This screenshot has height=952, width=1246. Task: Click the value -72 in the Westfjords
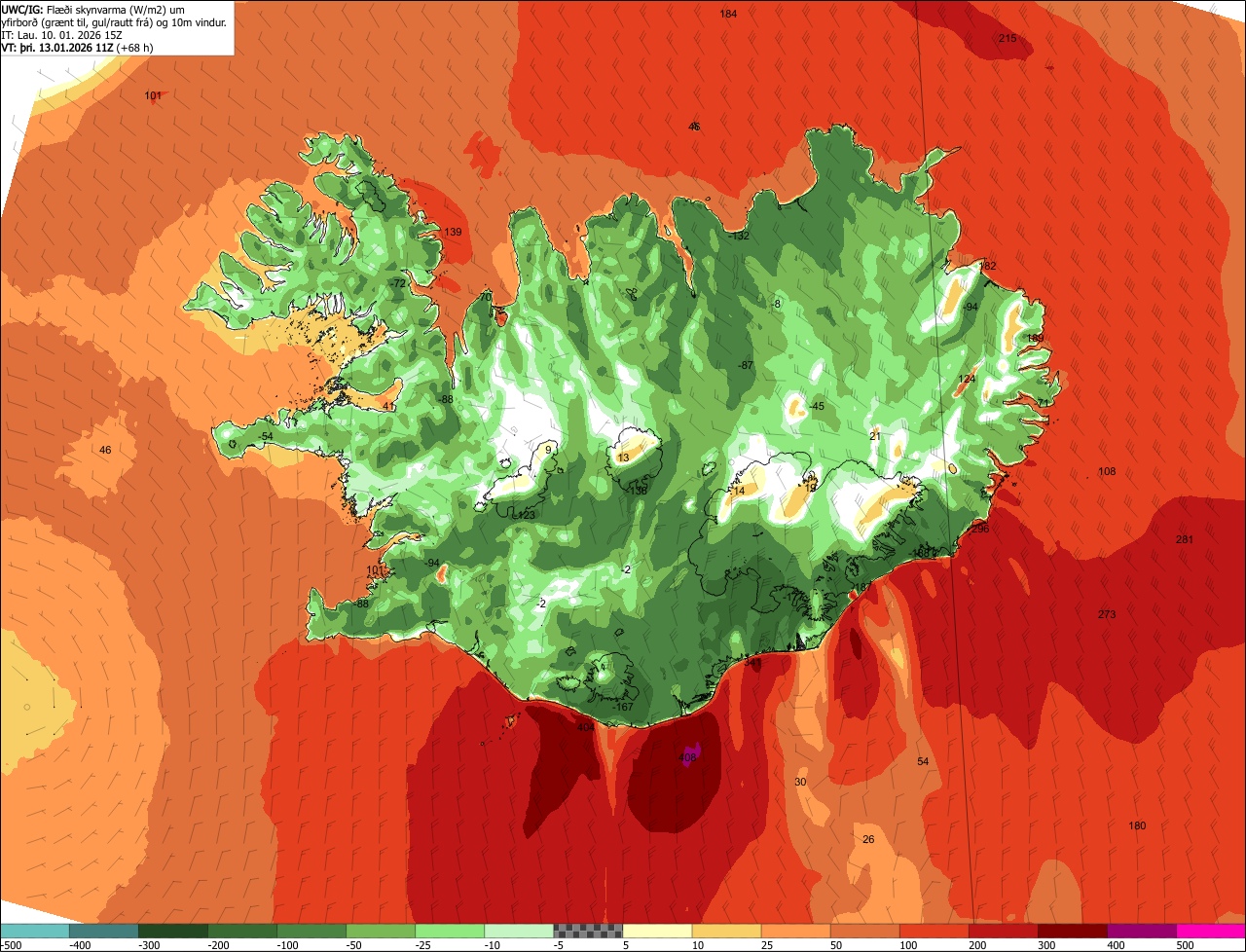pyautogui.click(x=397, y=283)
